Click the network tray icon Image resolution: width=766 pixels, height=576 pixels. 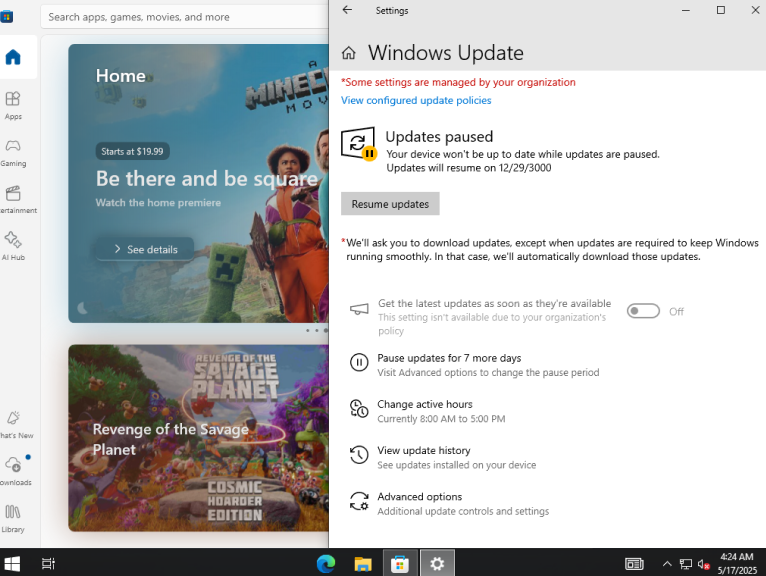[686, 564]
